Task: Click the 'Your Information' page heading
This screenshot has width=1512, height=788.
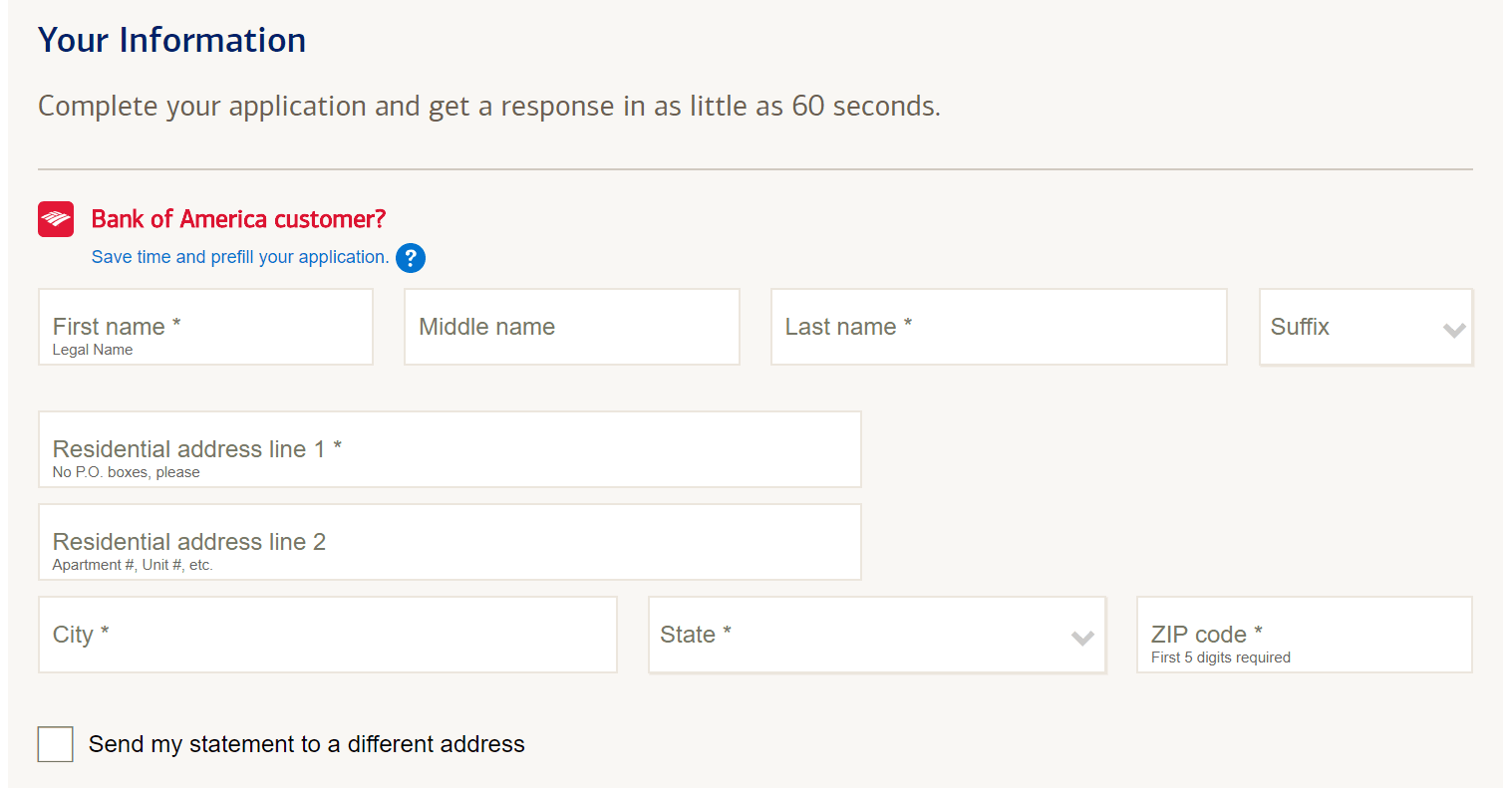Action: [171, 40]
